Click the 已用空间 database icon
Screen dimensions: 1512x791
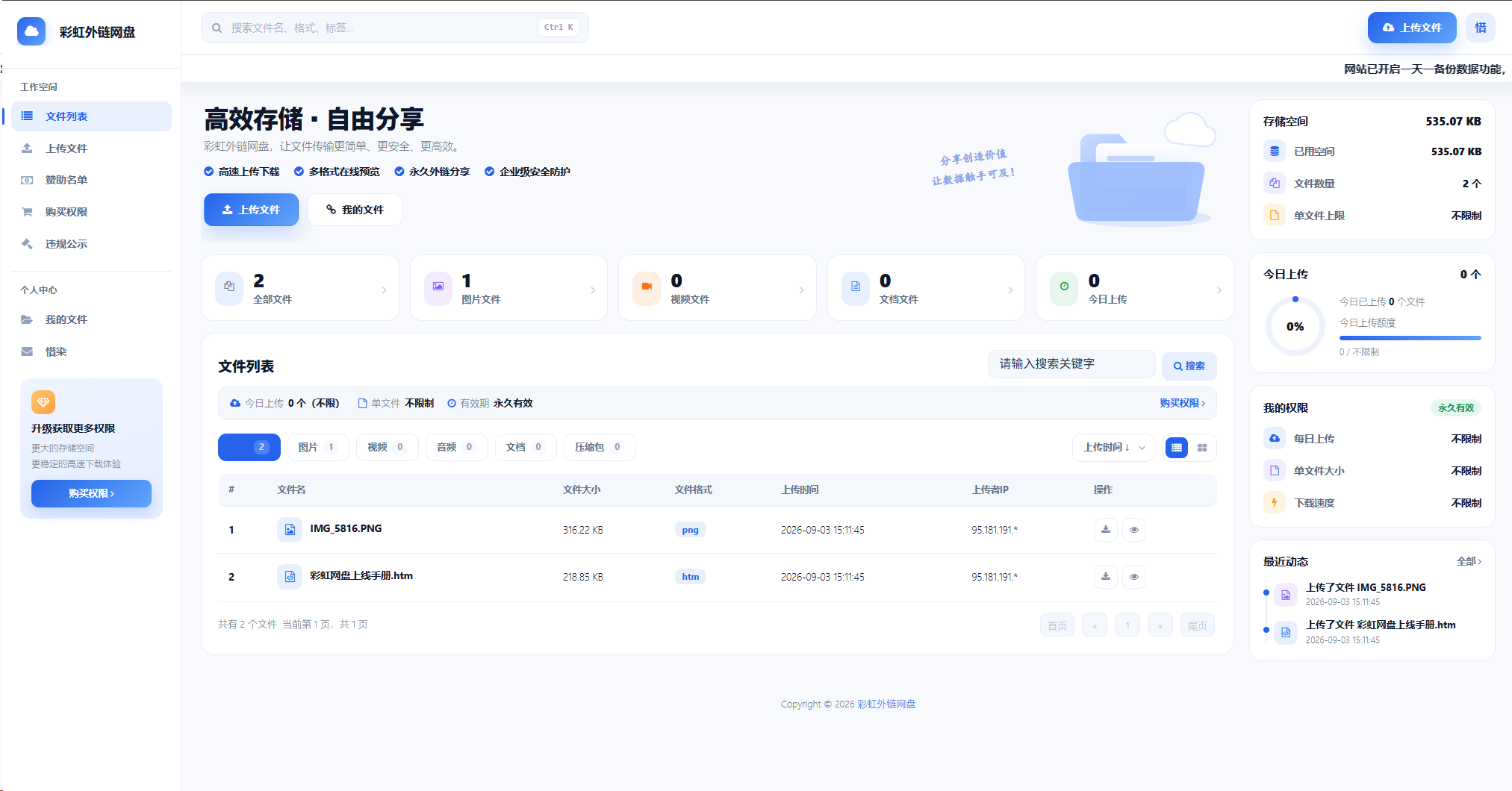point(1275,151)
